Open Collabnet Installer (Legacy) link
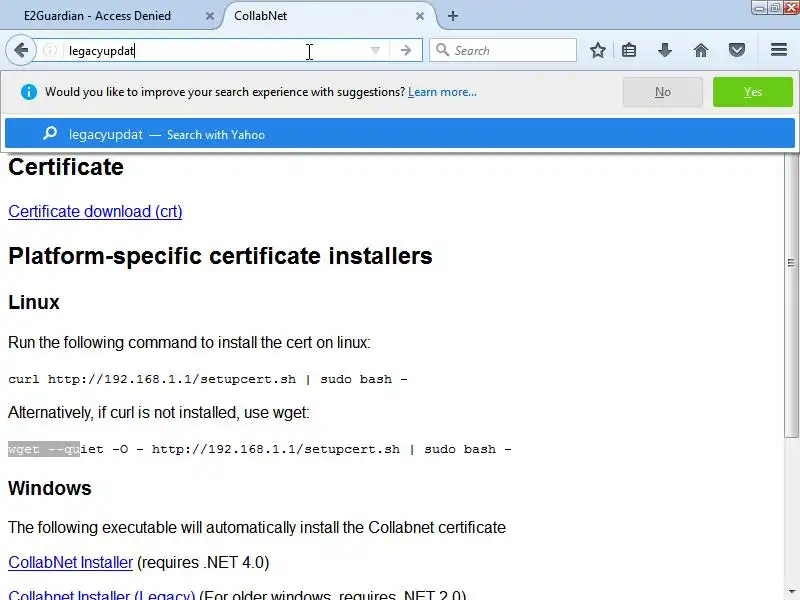800x600 pixels. click(102, 595)
